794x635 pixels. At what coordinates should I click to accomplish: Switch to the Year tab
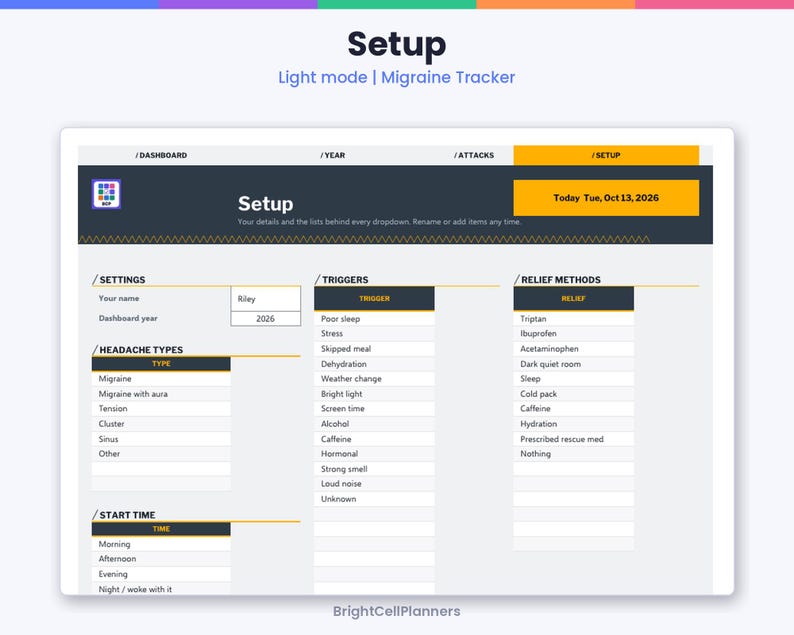tap(333, 155)
